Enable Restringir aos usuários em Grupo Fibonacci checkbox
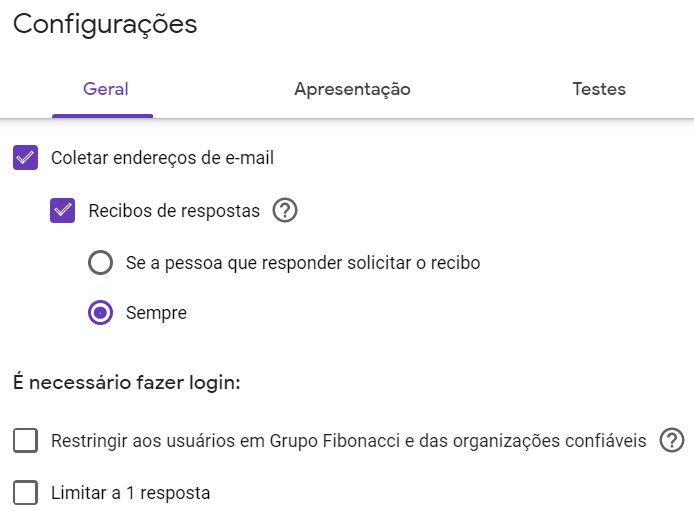Screen dimensions: 694x523 click(26, 440)
